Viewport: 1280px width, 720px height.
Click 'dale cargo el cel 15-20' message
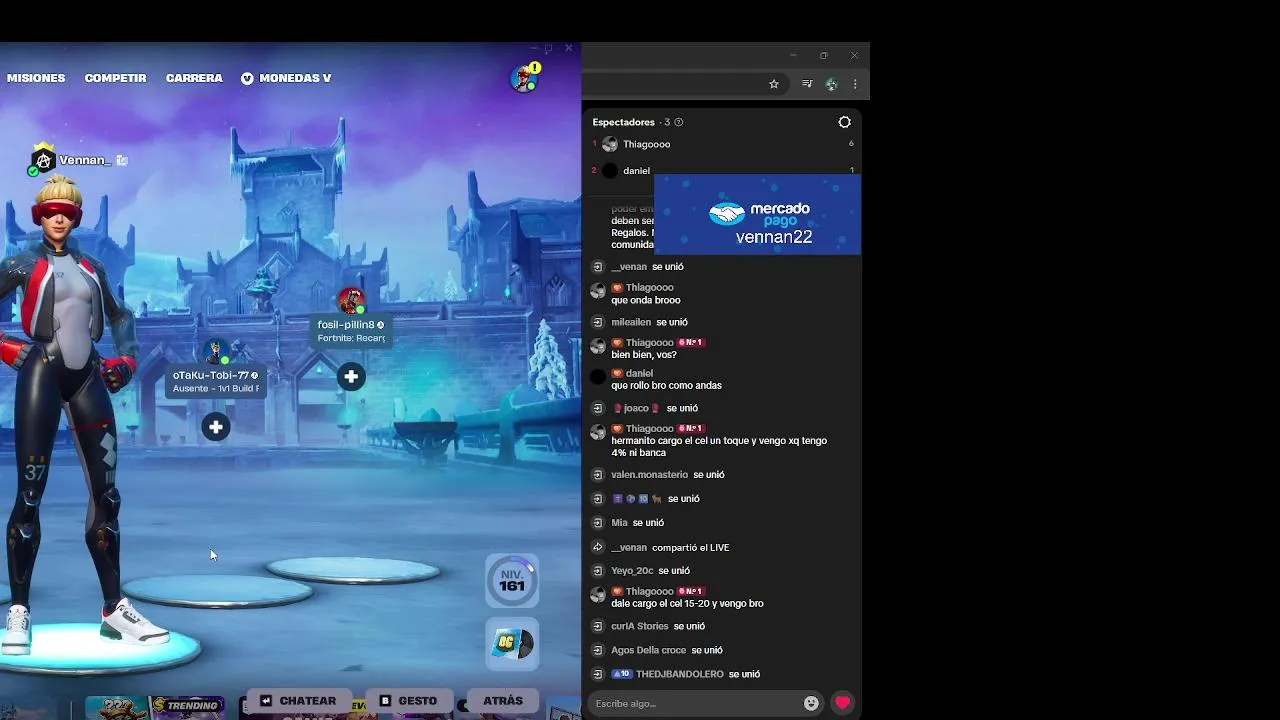point(687,604)
